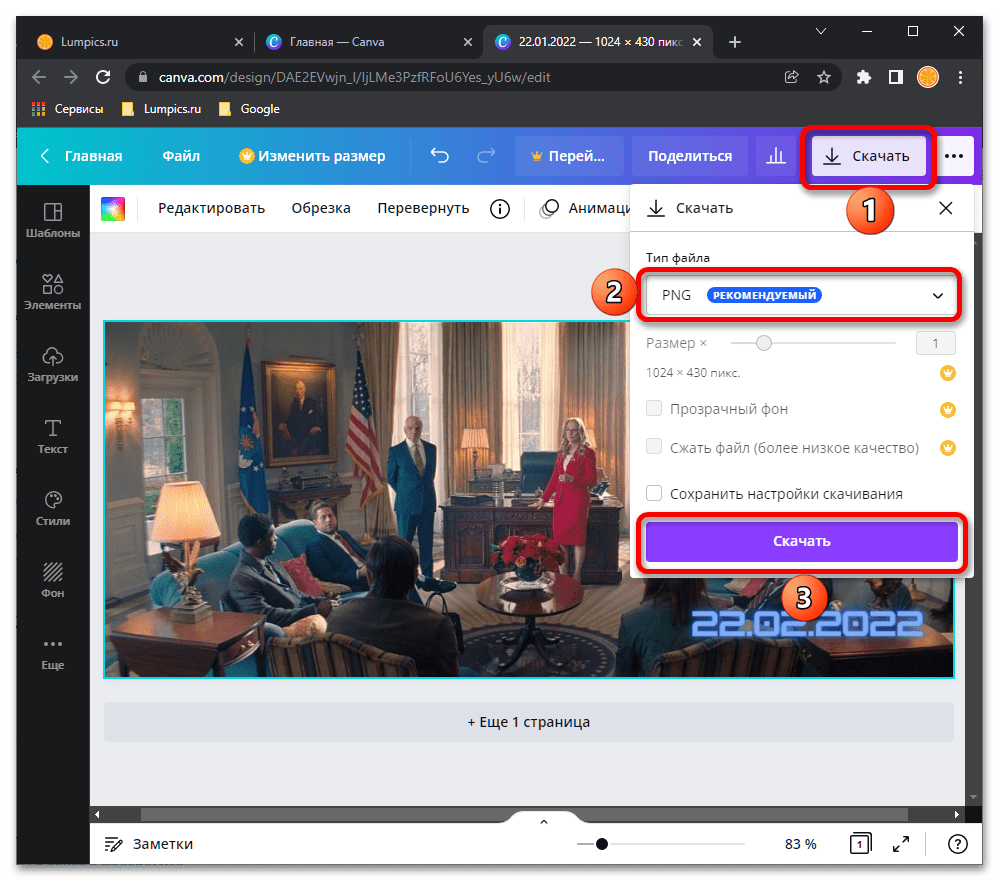Open the page grid view icon
Image resolution: width=999 pixels, height=881 pixels.
coord(861,843)
